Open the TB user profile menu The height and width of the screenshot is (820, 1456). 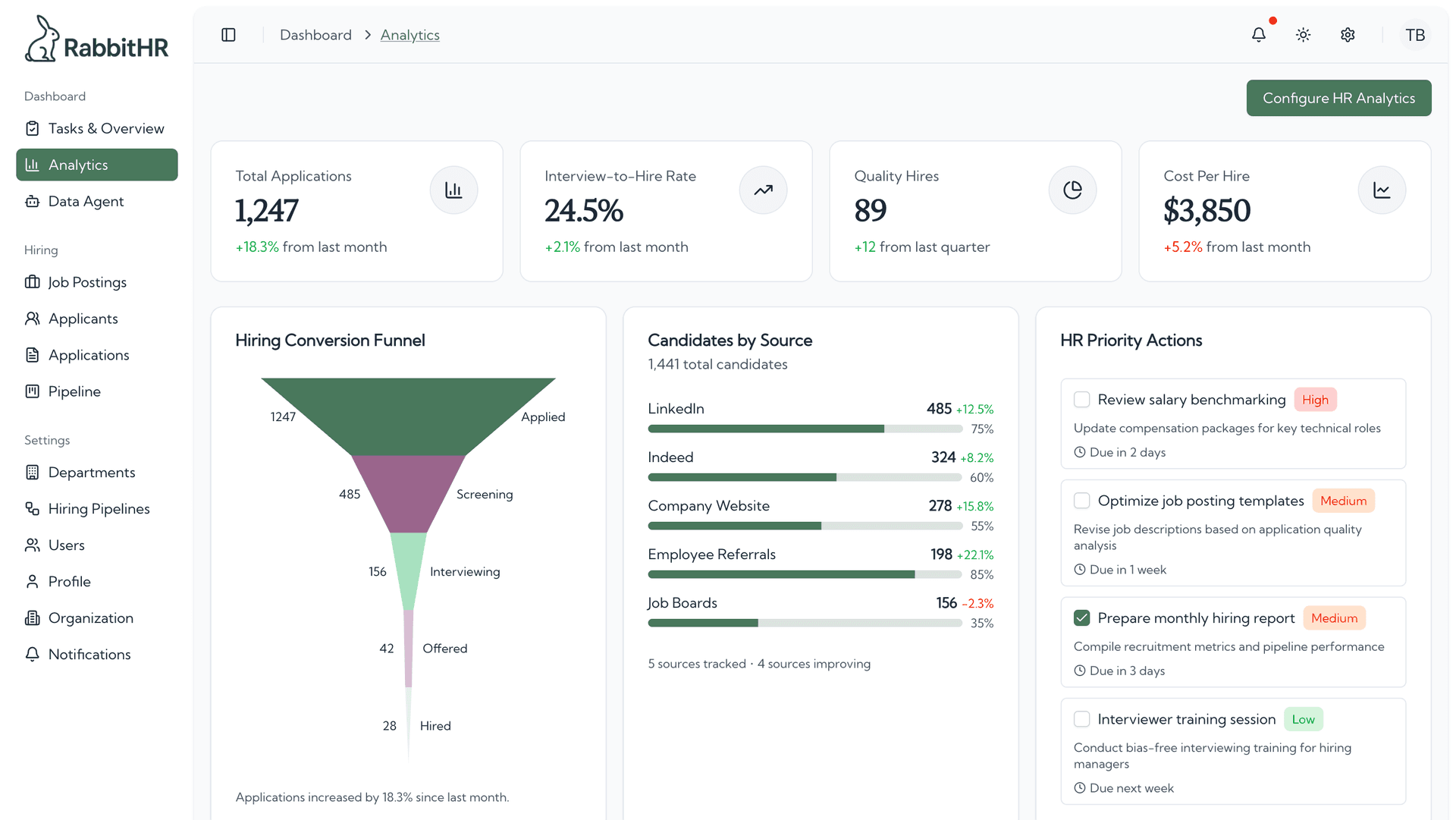pyautogui.click(x=1415, y=34)
